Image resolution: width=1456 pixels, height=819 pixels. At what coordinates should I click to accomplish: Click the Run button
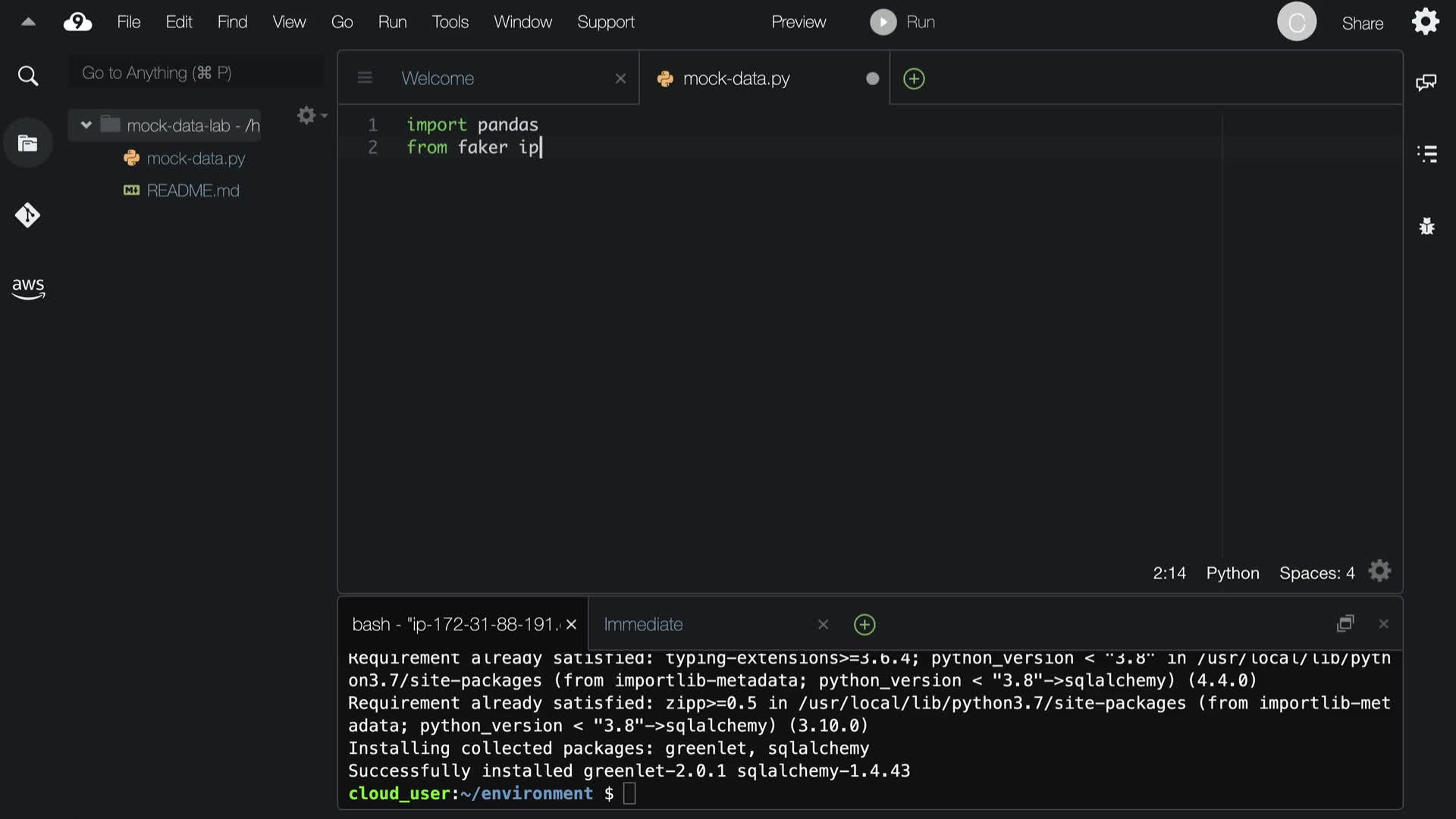tap(902, 22)
